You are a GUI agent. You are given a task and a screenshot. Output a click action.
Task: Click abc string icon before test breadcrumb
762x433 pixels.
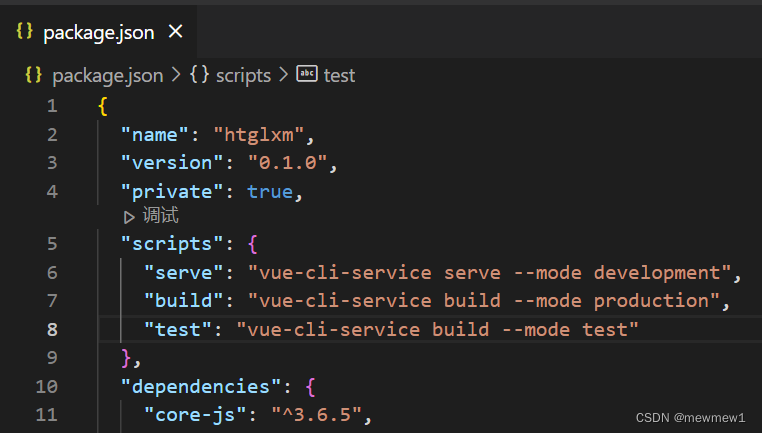coord(307,74)
